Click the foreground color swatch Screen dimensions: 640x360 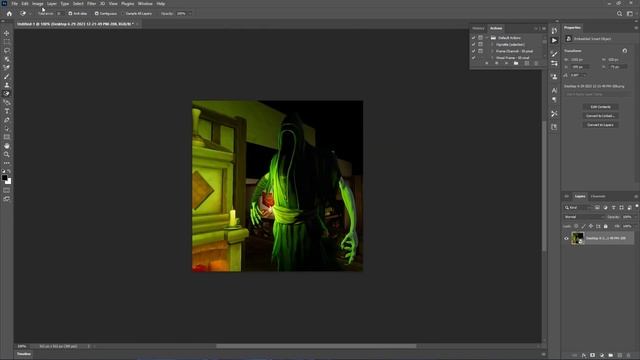4,178
